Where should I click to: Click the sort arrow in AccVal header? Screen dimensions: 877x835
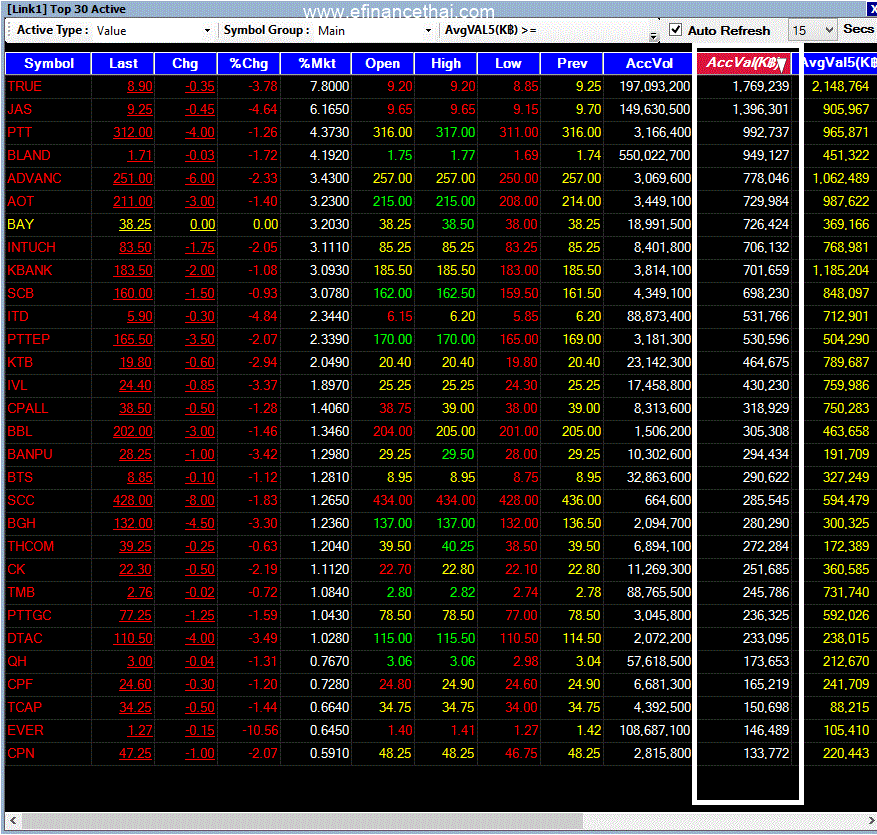point(781,65)
